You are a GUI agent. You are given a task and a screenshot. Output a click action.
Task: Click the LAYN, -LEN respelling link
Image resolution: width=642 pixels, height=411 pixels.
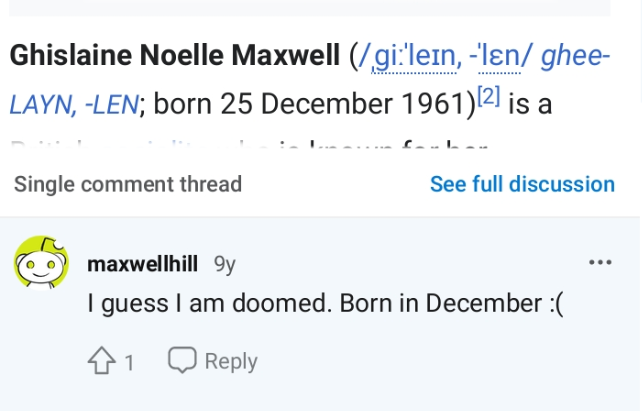(74, 104)
